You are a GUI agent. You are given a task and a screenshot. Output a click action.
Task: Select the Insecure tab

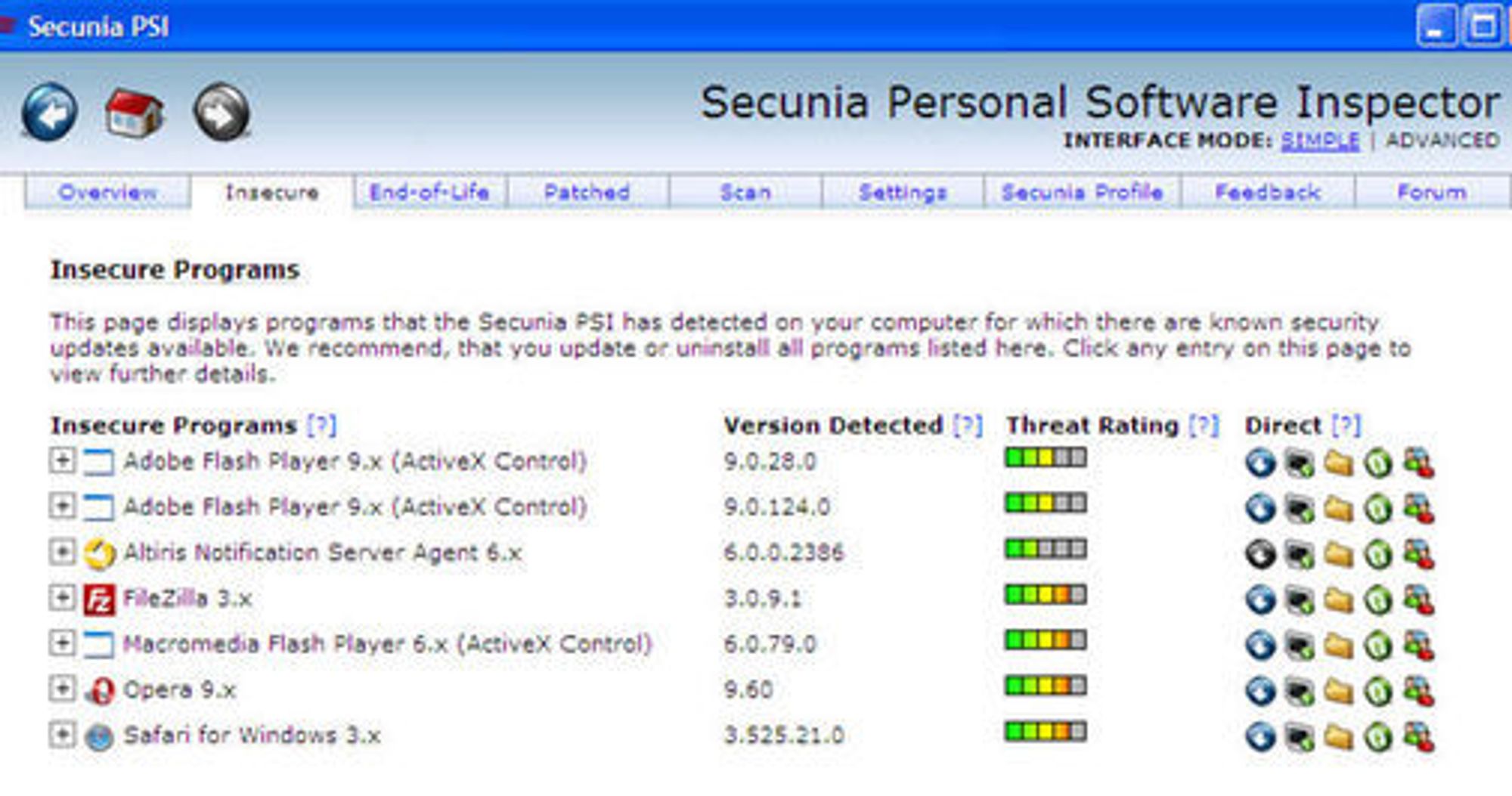pyautogui.click(x=271, y=192)
